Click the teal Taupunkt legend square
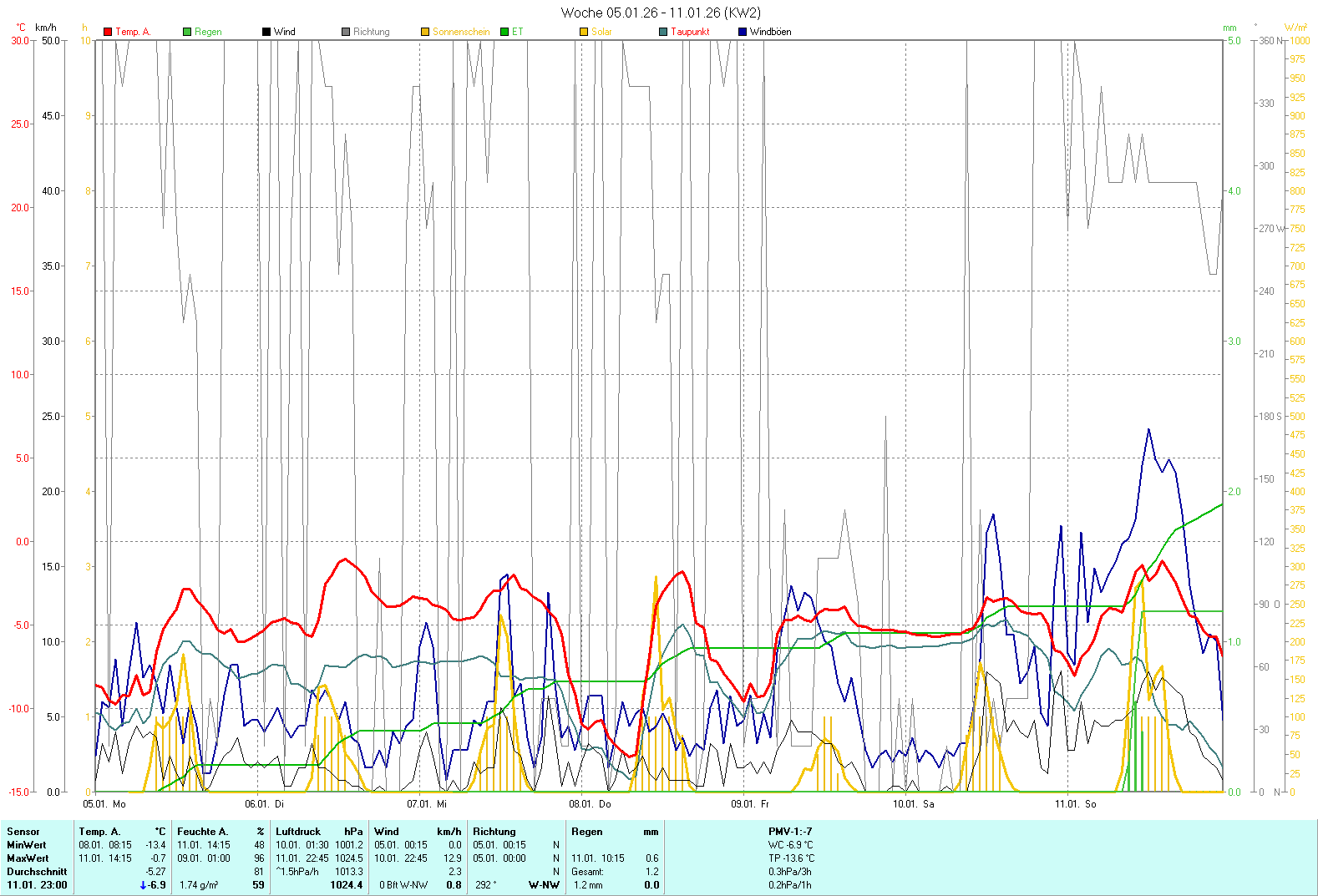The height and width of the screenshot is (896, 1318). click(663, 32)
